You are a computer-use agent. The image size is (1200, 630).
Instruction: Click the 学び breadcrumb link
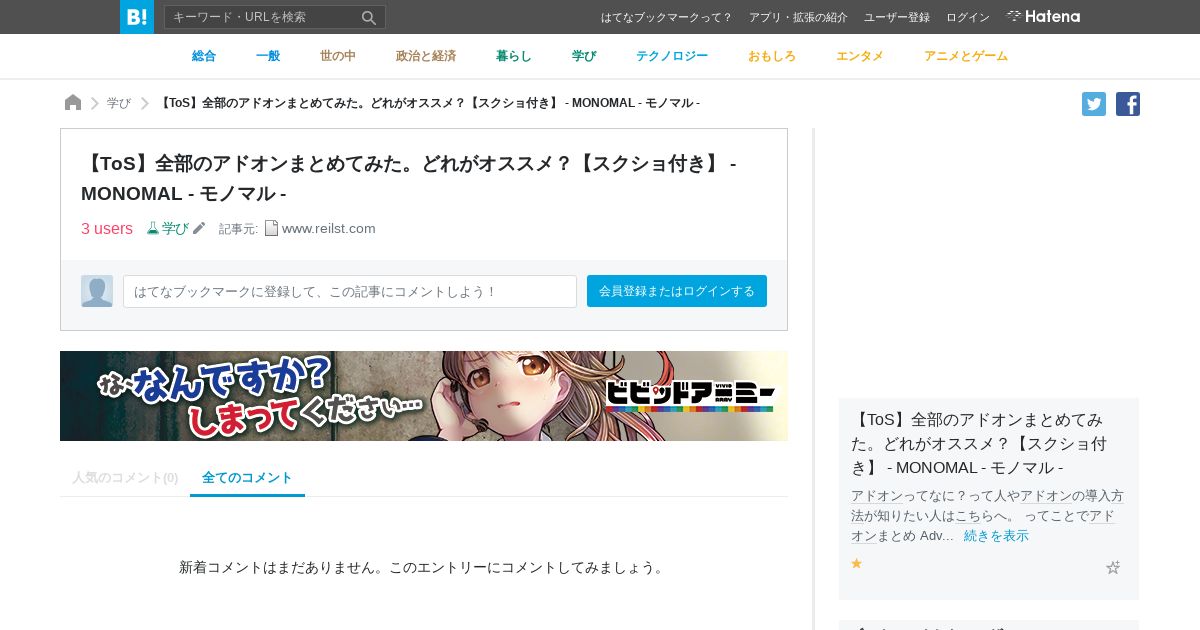click(x=119, y=103)
